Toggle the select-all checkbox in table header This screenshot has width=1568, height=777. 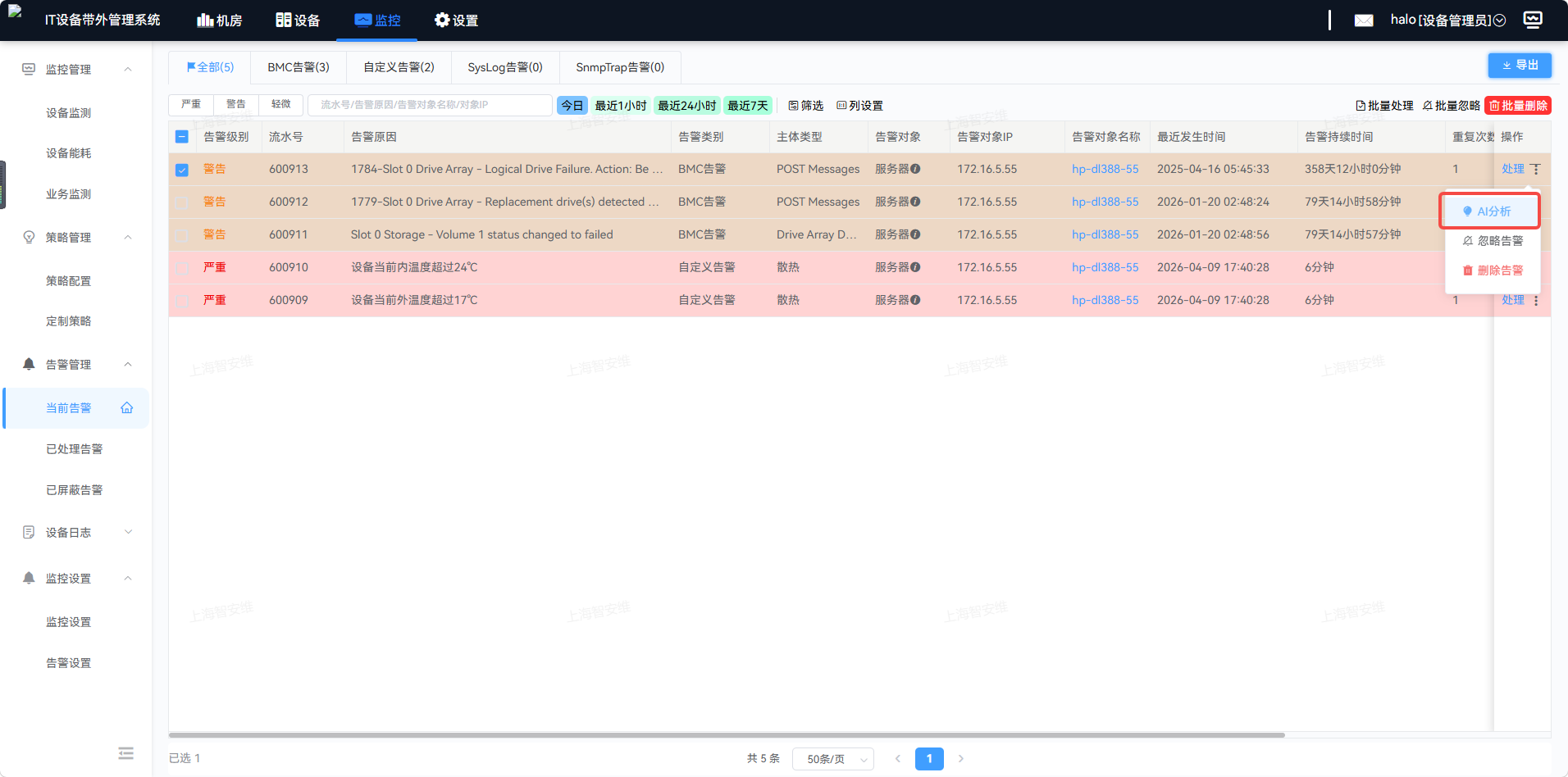tap(182, 137)
